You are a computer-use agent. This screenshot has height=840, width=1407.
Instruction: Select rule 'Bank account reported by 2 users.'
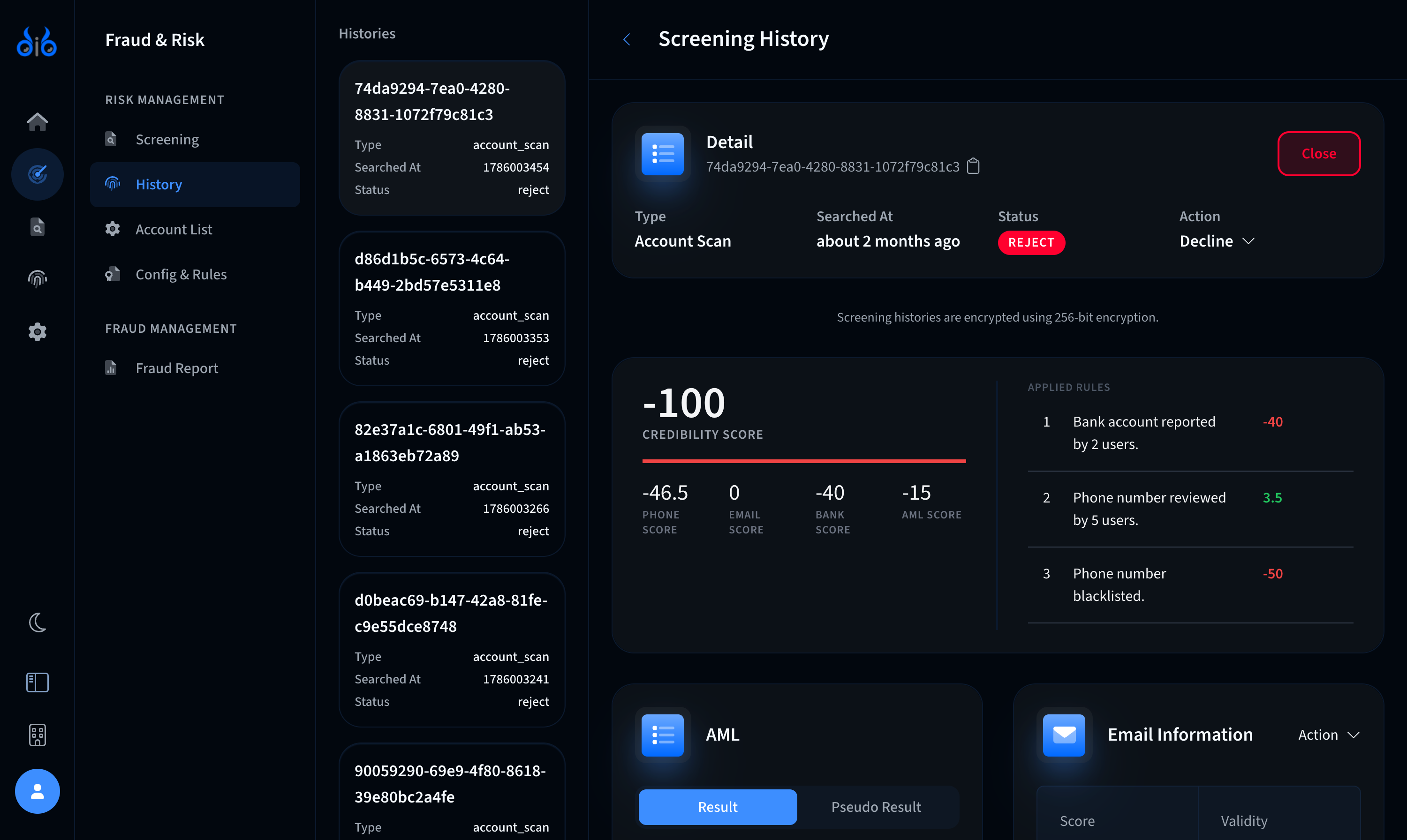tap(1190, 433)
